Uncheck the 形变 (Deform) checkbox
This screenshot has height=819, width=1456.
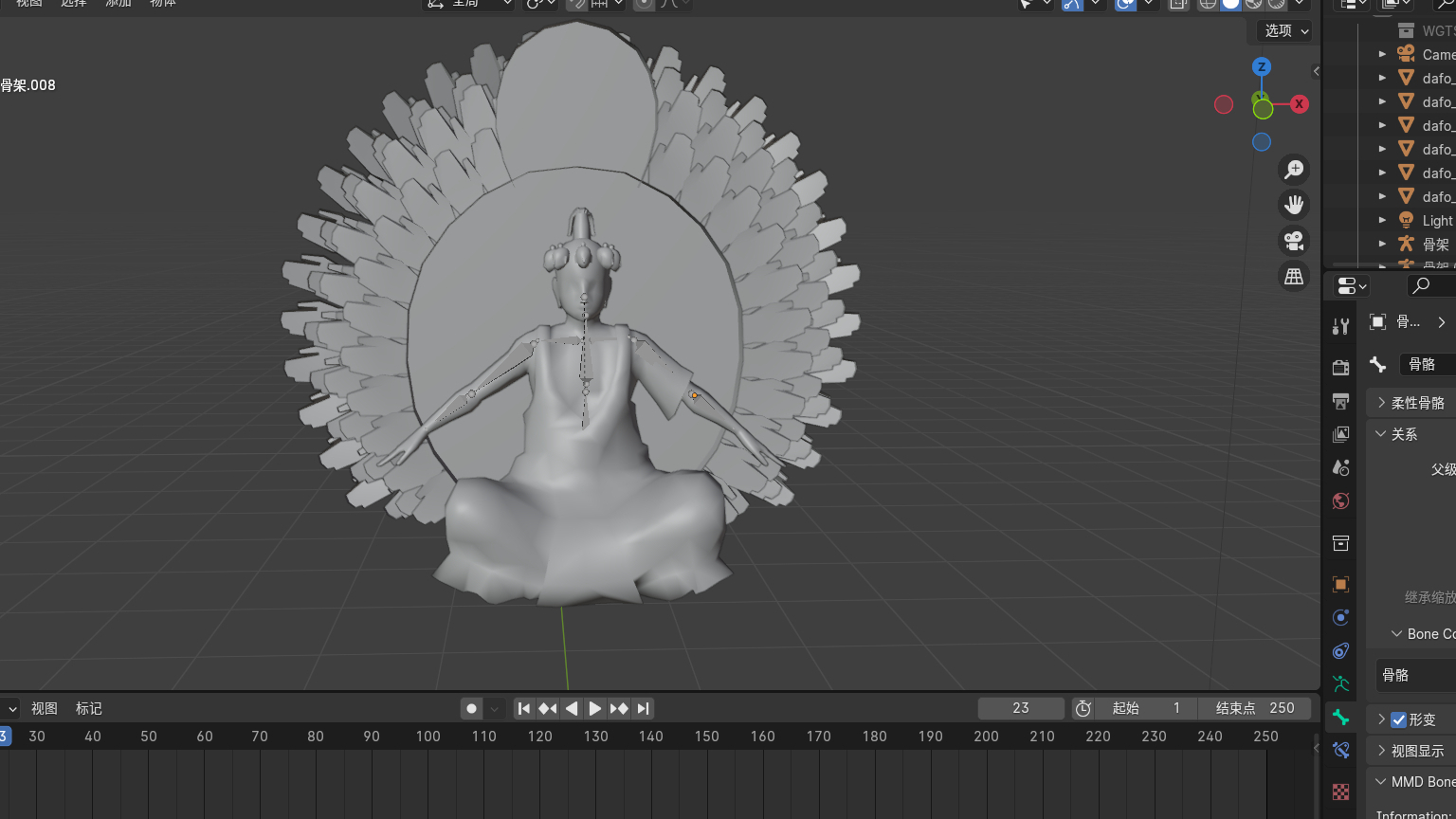point(1398,719)
